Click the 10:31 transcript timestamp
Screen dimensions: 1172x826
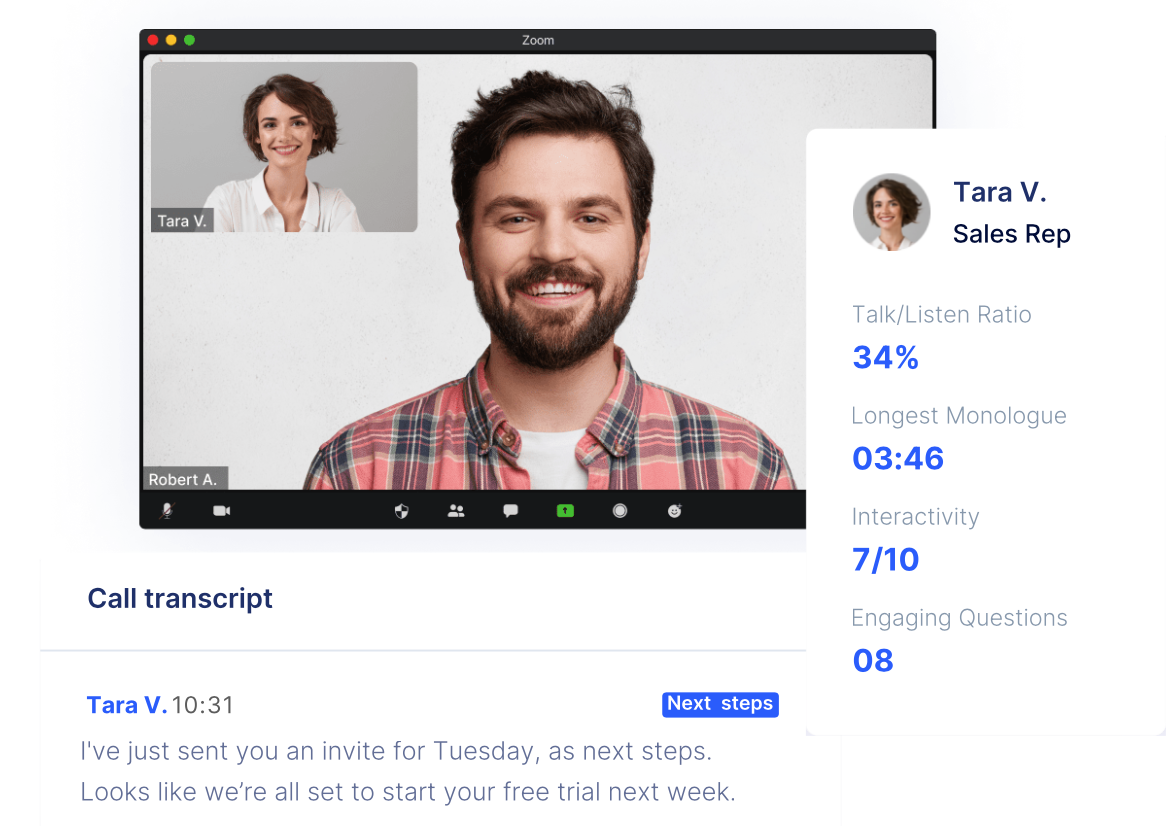coord(203,705)
